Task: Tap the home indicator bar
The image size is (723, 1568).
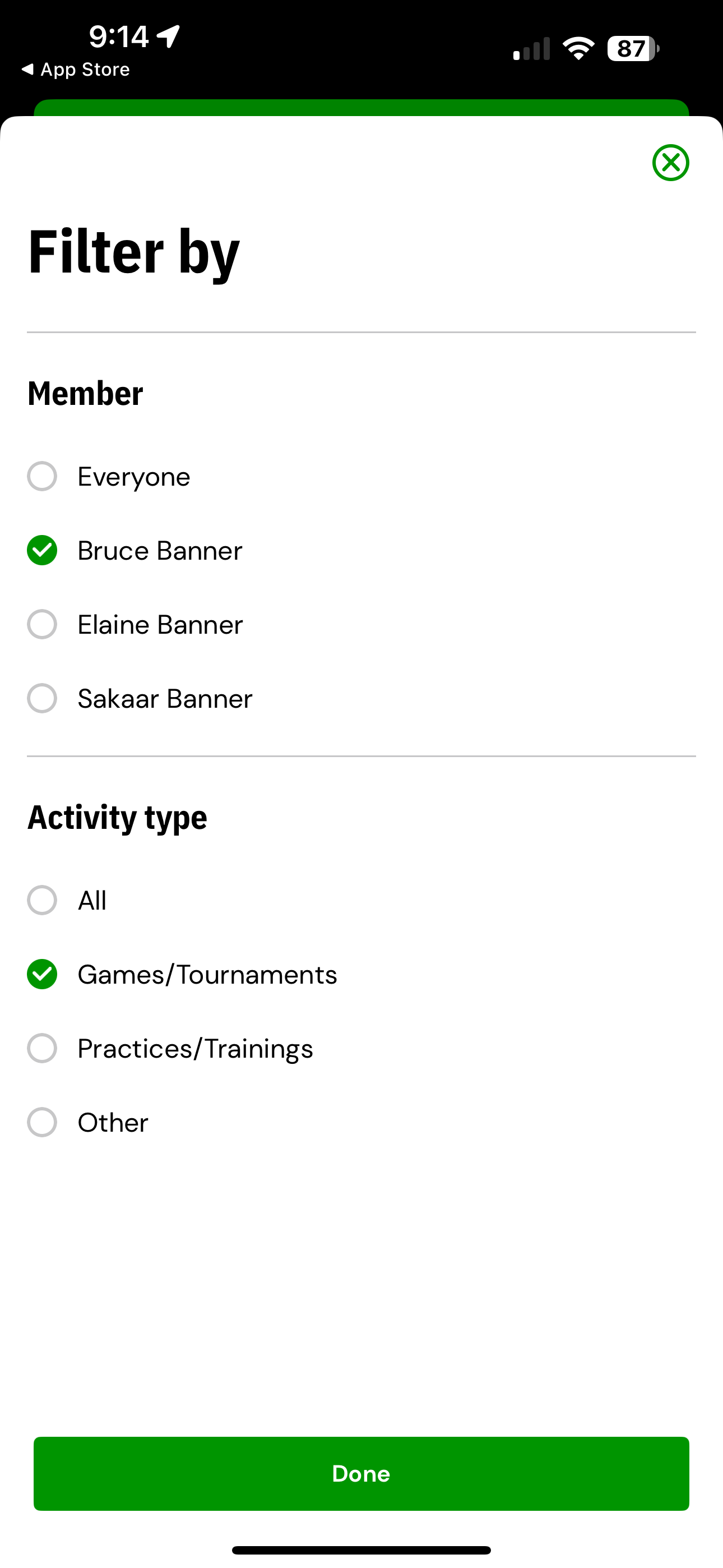Action: click(x=361, y=1551)
